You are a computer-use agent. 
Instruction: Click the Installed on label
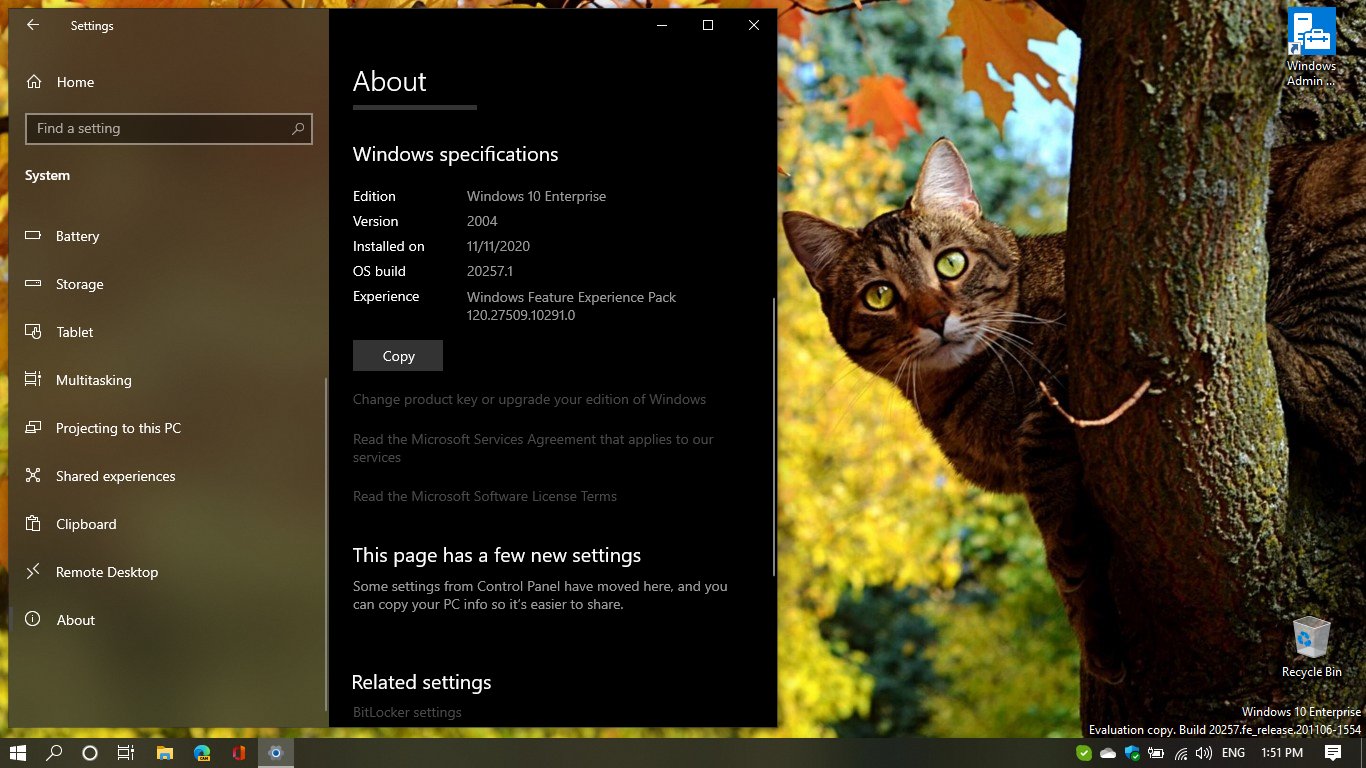click(x=388, y=246)
